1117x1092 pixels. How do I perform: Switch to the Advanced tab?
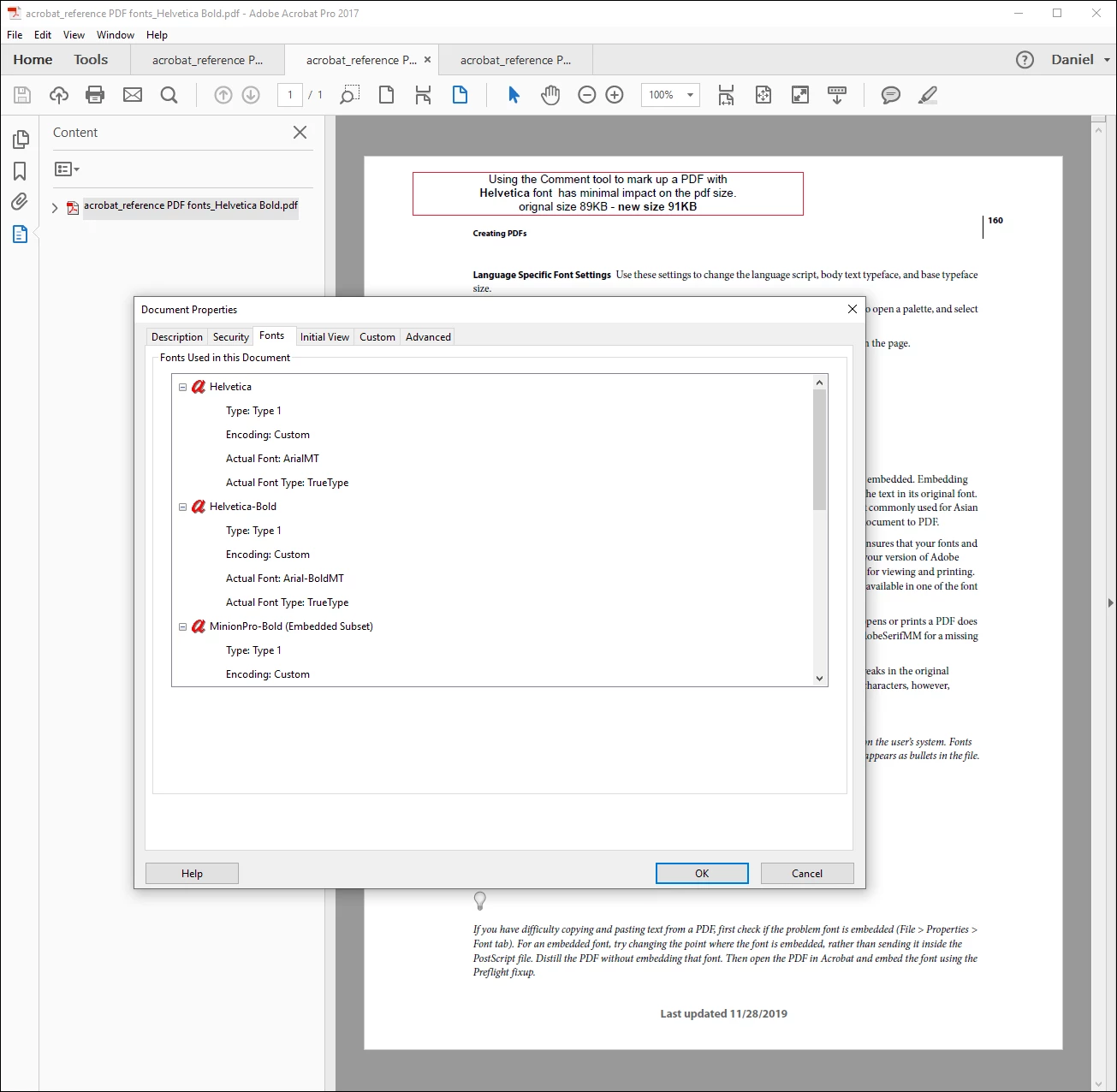point(428,337)
